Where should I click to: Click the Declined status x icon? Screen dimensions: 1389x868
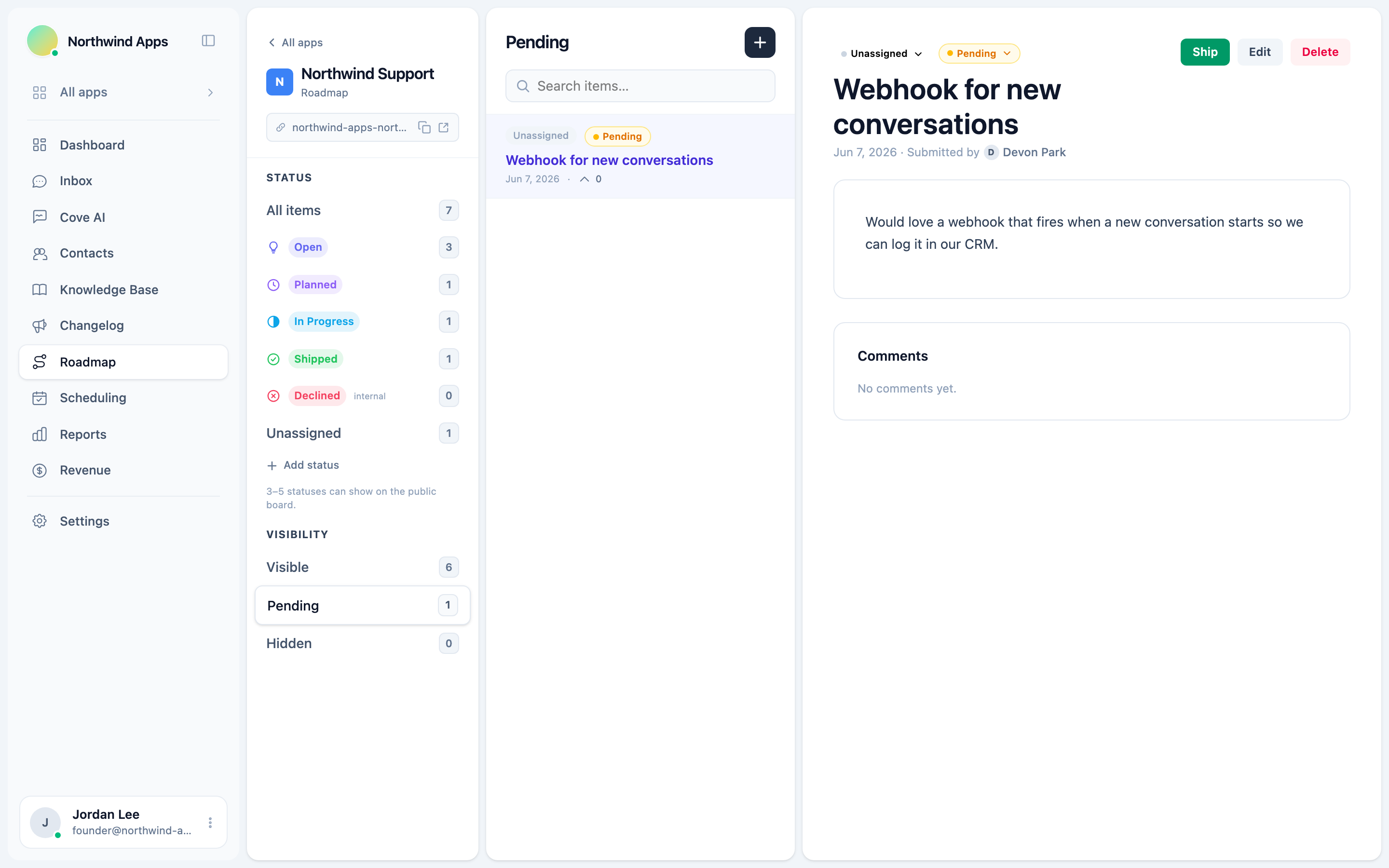[274, 396]
